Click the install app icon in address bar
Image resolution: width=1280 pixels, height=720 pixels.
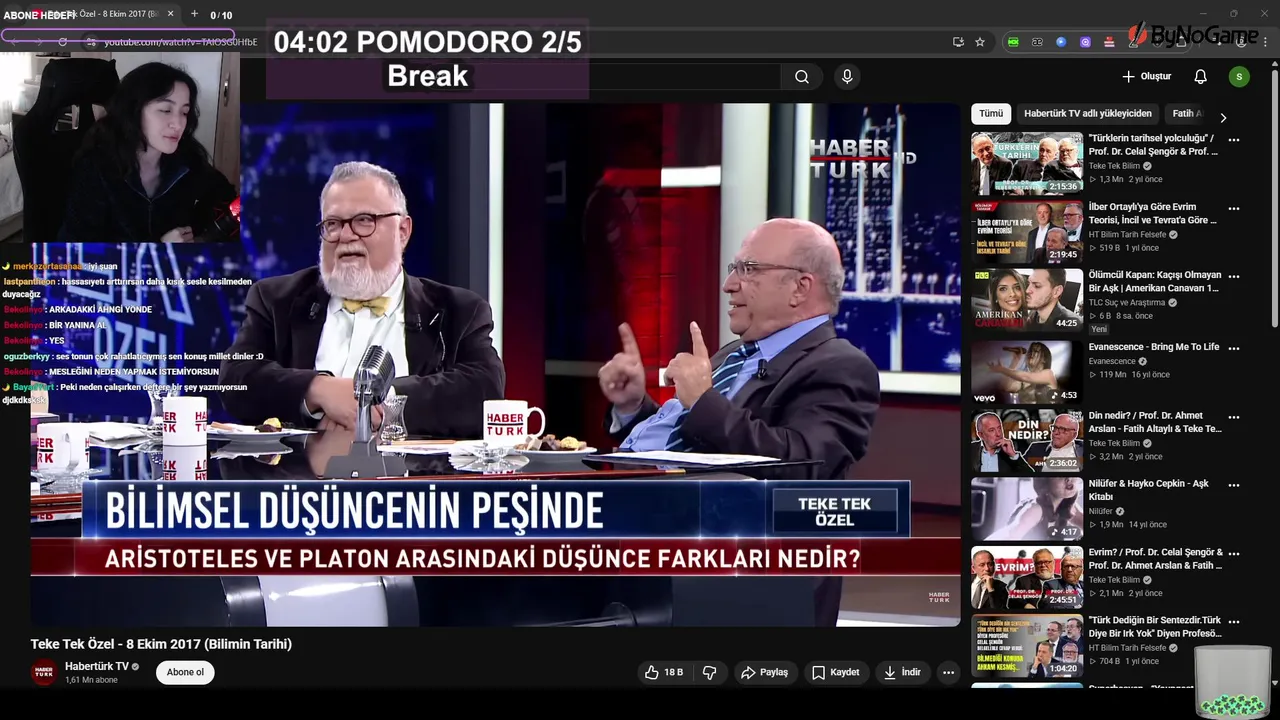(958, 42)
